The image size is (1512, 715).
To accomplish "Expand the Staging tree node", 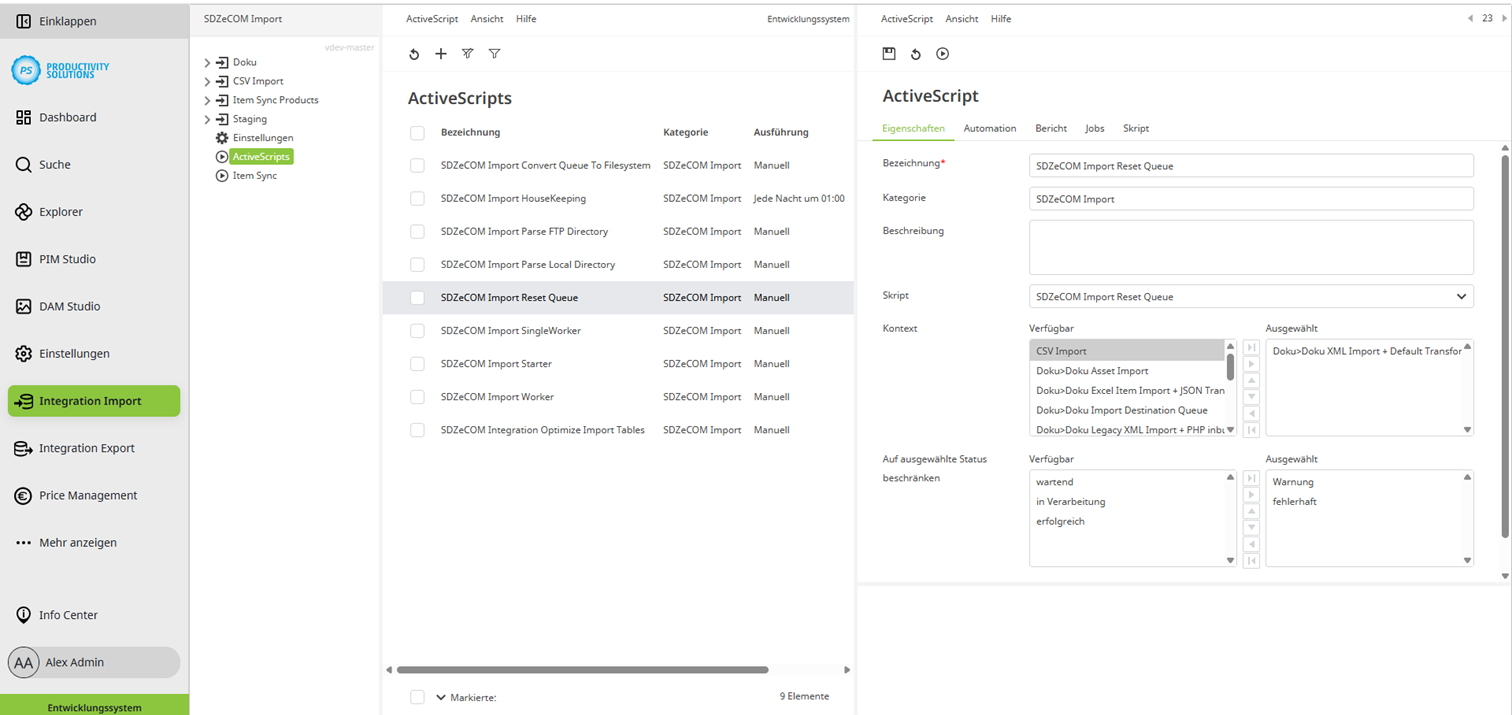I will pyautogui.click(x=208, y=118).
